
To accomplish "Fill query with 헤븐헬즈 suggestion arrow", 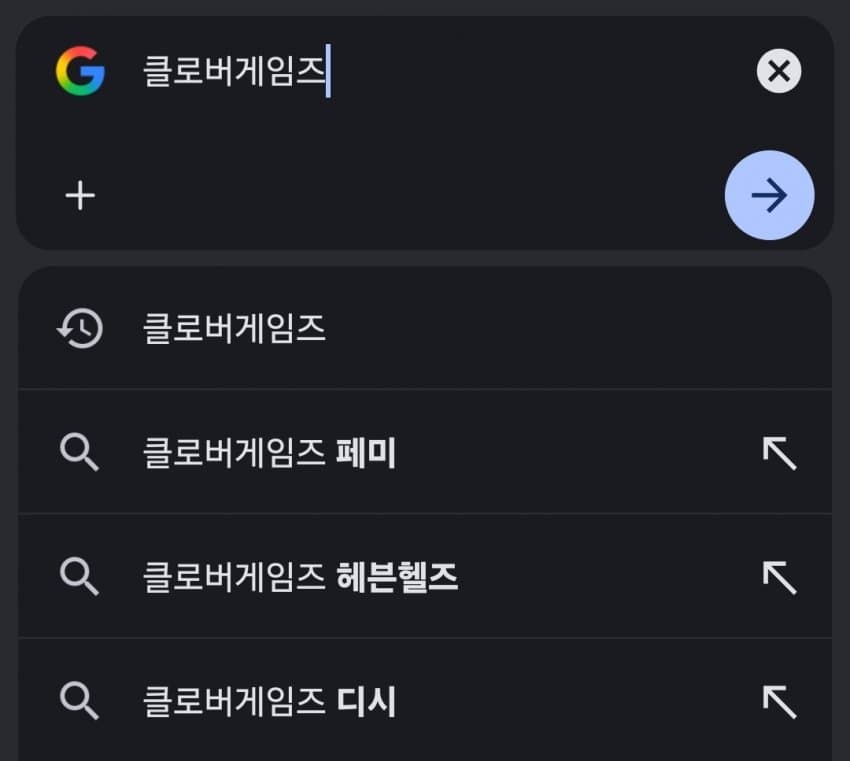I will [x=779, y=577].
